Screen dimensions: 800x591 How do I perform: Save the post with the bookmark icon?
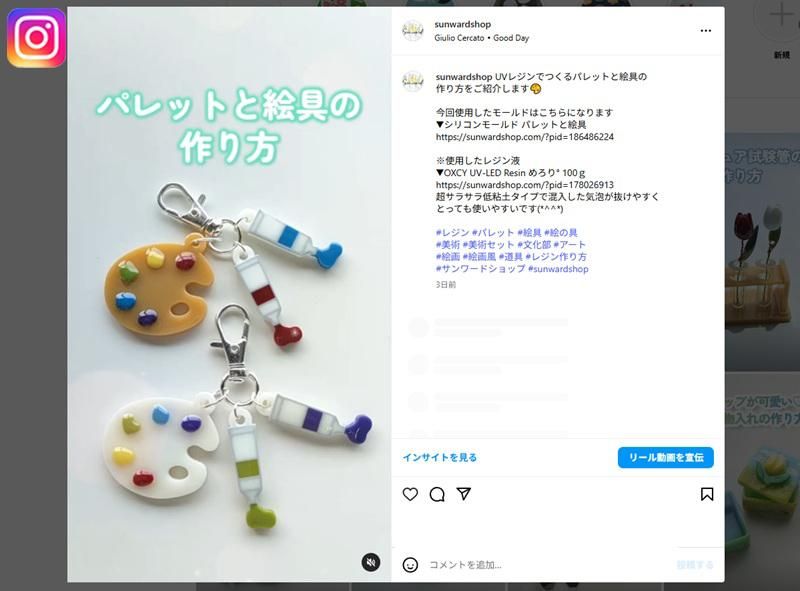point(707,494)
